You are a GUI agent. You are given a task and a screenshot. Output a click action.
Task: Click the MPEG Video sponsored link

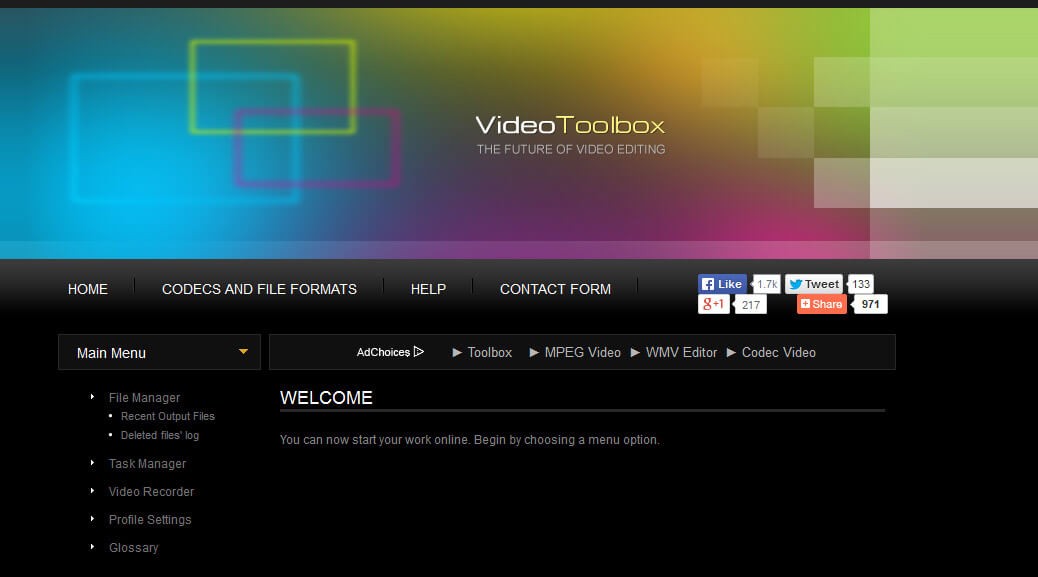[581, 352]
